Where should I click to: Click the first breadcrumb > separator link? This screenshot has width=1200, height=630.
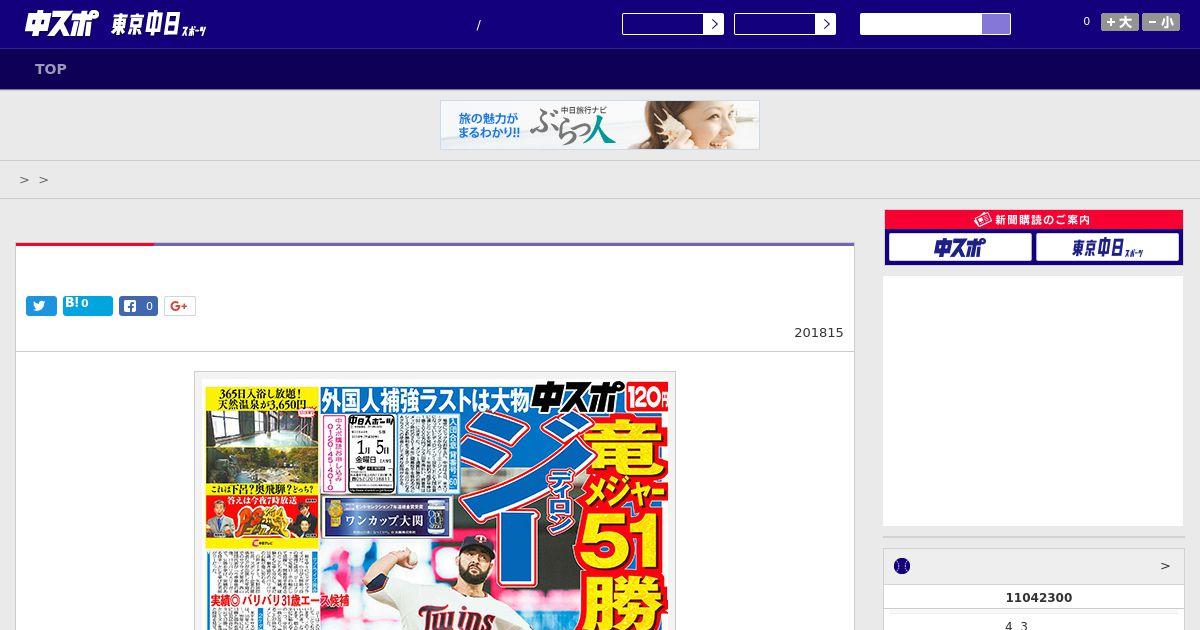click(x=24, y=180)
